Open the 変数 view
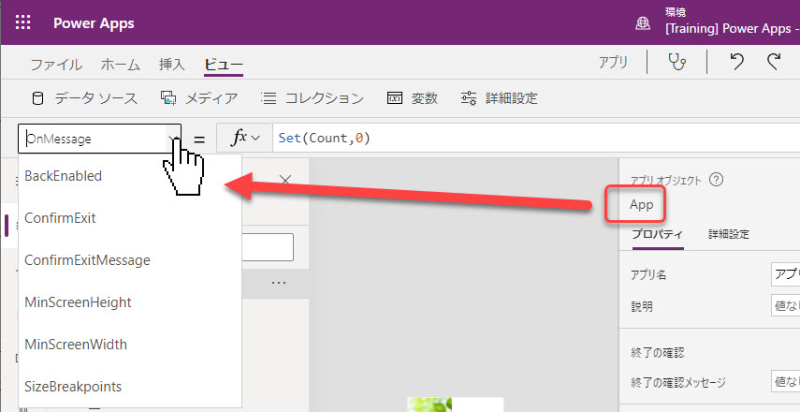800x412 pixels. pyautogui.click(x=412, y=98)
